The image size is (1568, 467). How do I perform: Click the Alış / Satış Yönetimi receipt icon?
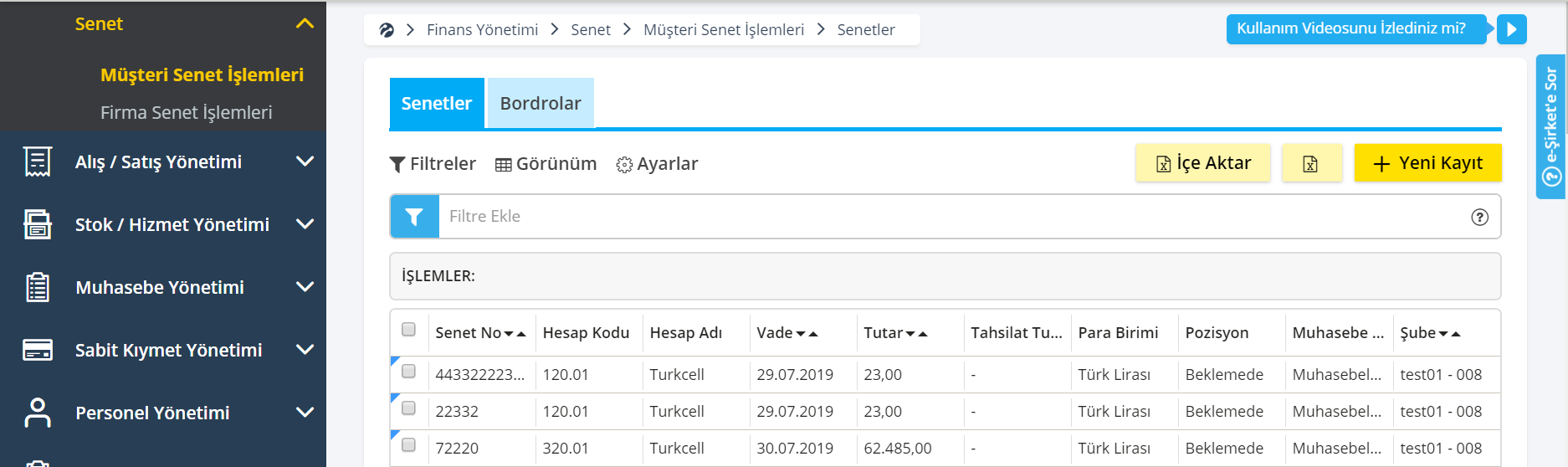click(38, 162)
